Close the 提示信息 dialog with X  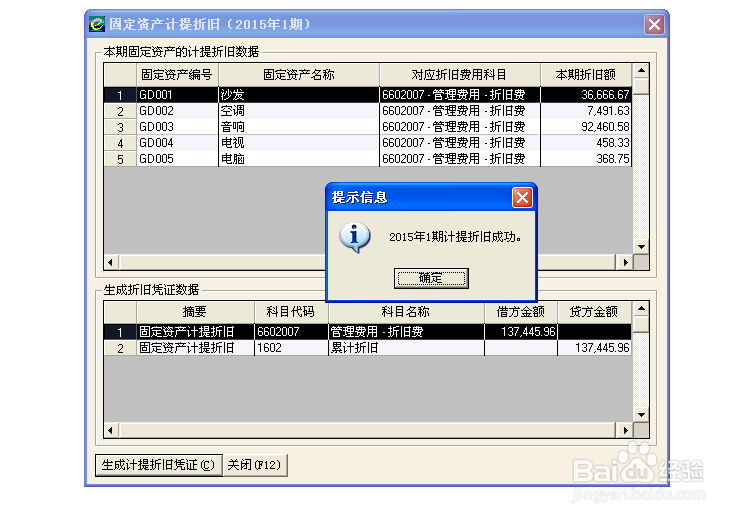522,197
